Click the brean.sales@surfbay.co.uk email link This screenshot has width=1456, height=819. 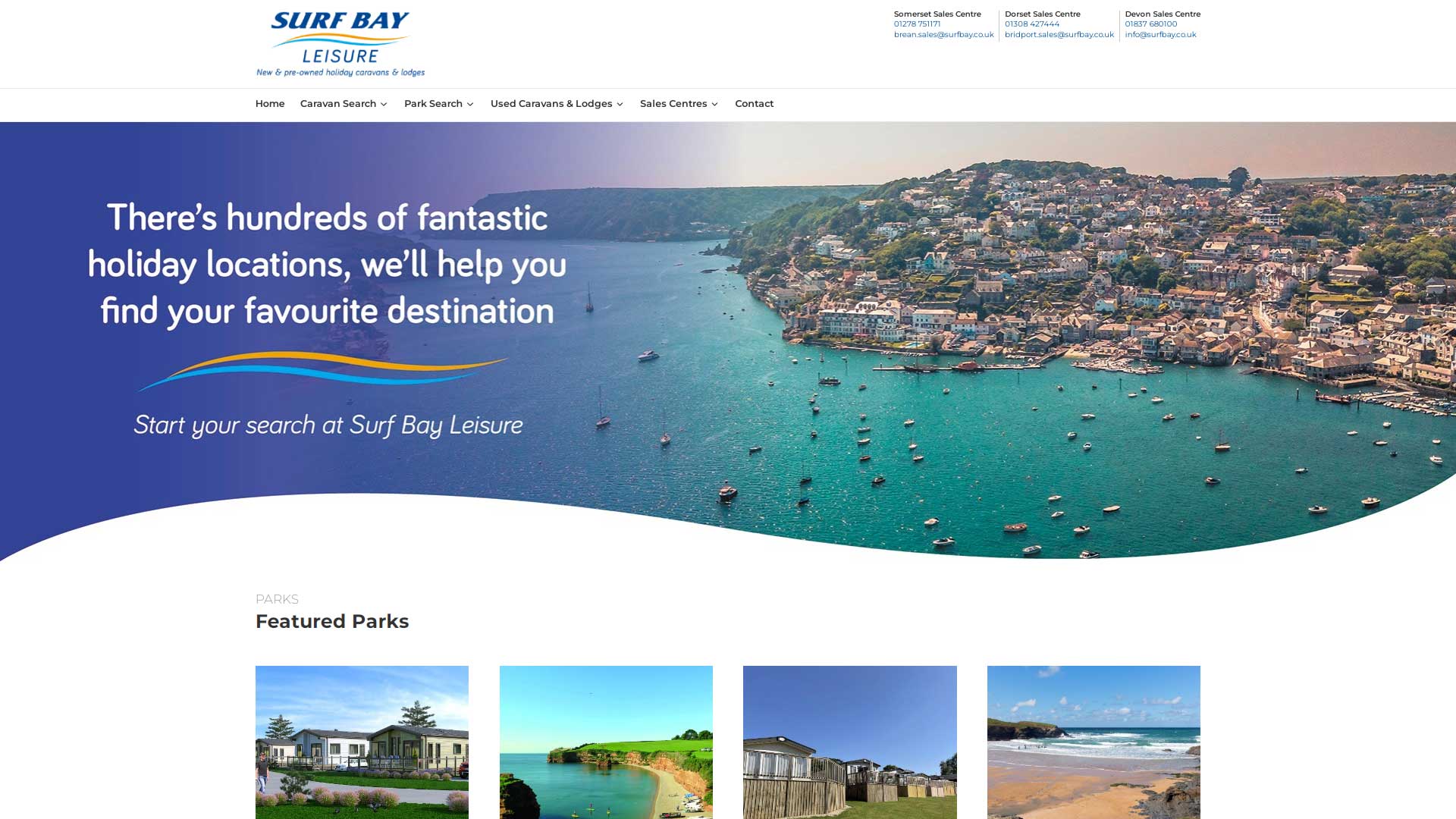[943, 34]
